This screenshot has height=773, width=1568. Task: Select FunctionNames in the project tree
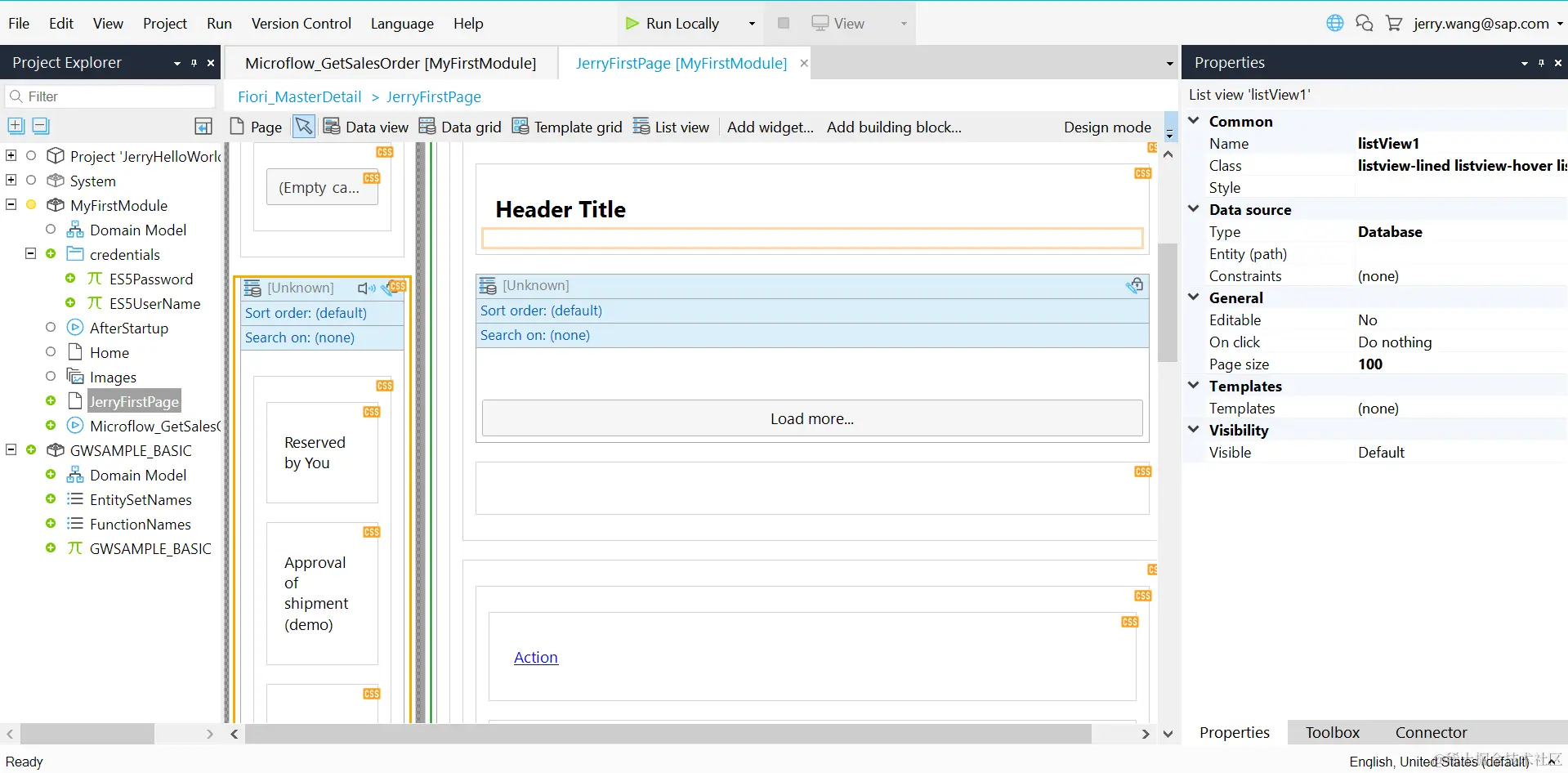(141, 524)
